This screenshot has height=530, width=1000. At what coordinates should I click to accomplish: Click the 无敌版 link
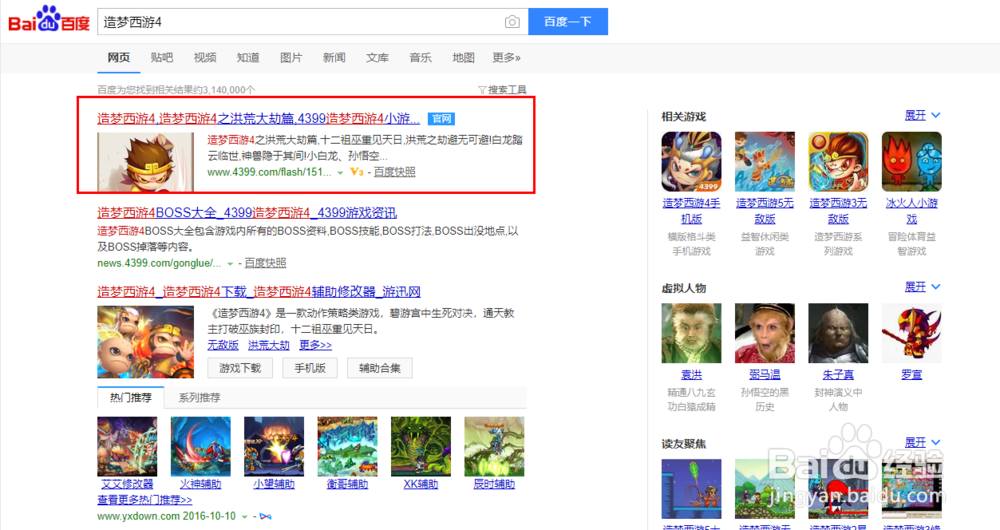(223, 345)
